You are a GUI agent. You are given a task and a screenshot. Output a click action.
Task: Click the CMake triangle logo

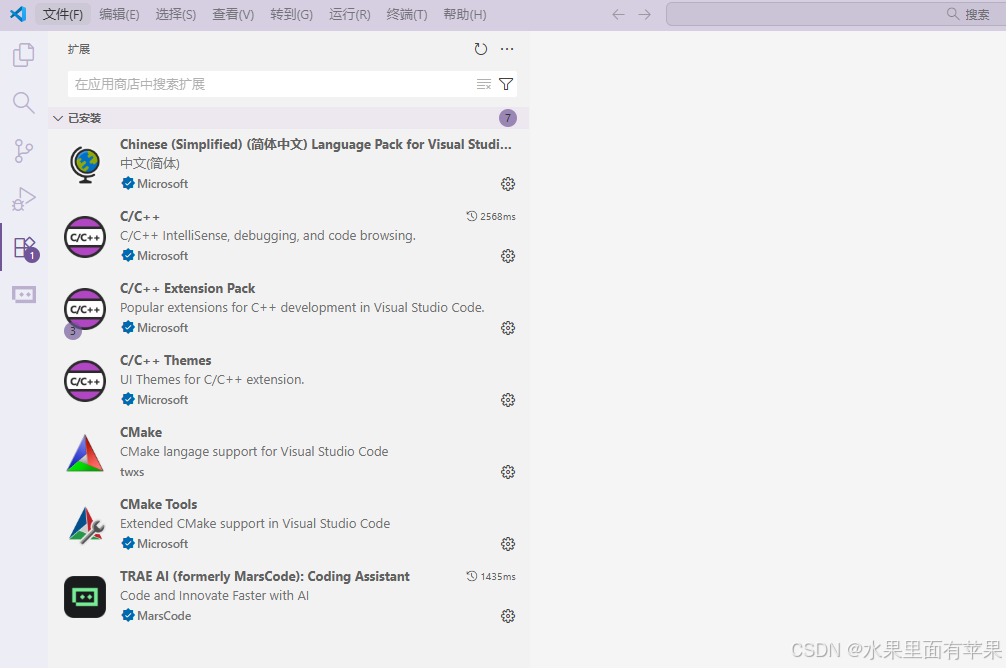click(85, 453)
